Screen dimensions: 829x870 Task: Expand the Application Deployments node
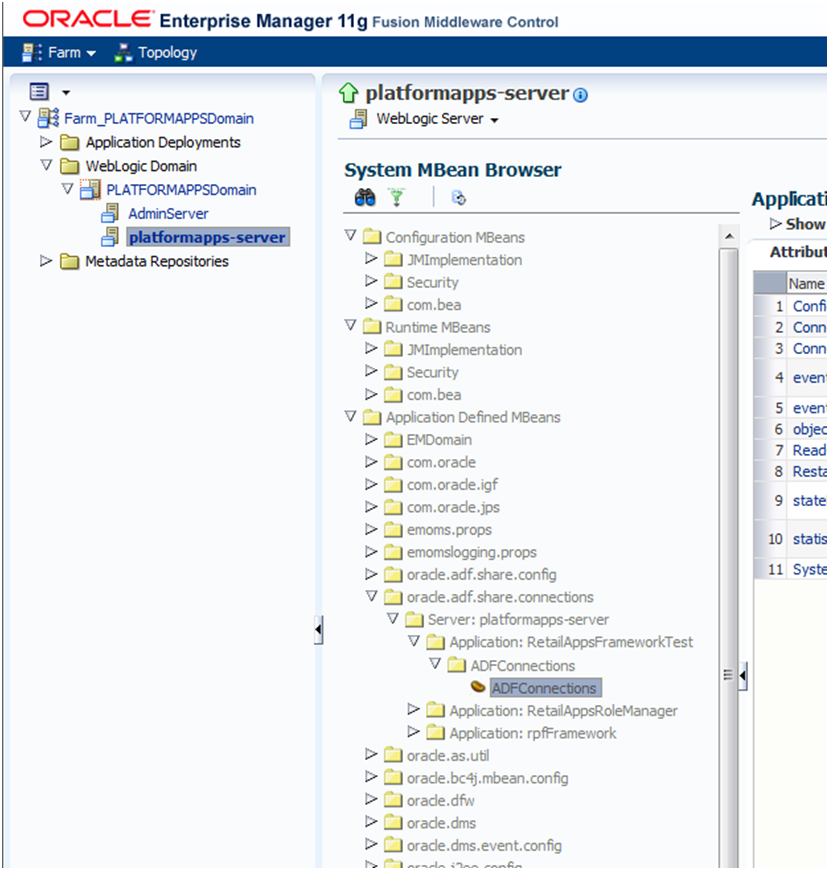point(46,141)
